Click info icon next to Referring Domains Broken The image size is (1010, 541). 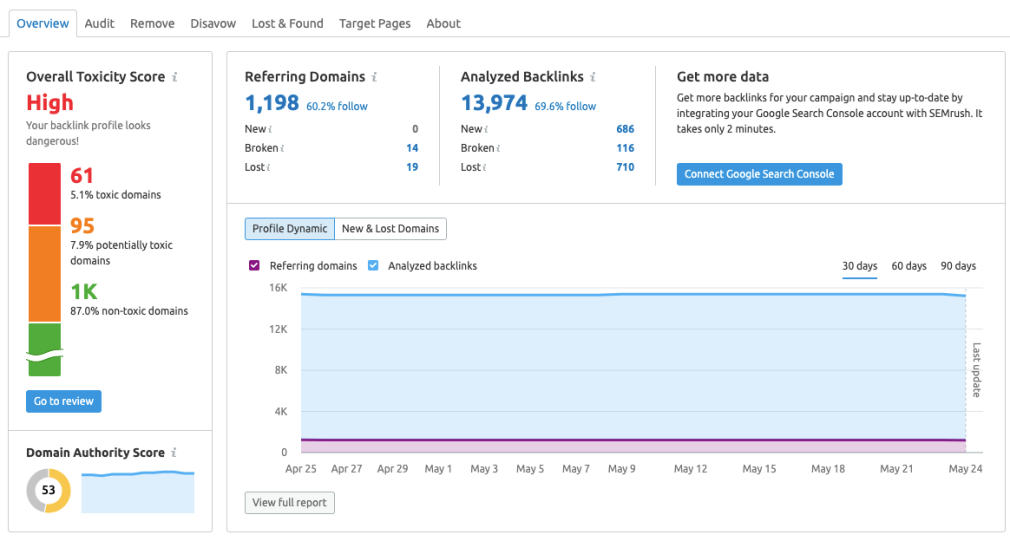pyautogui.click(x=282, y=148)
